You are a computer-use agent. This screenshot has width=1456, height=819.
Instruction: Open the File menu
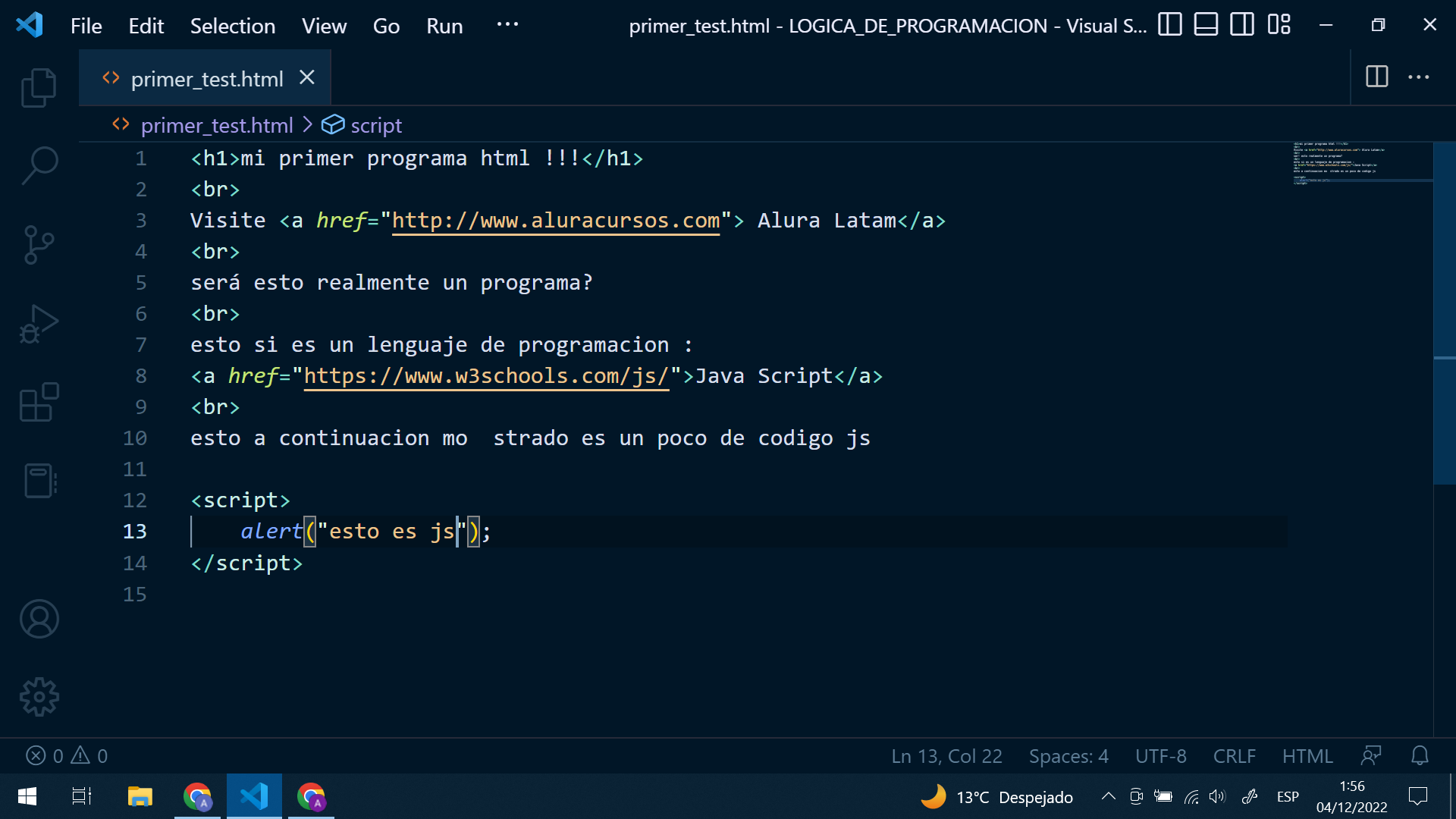(x=86, y=26)
